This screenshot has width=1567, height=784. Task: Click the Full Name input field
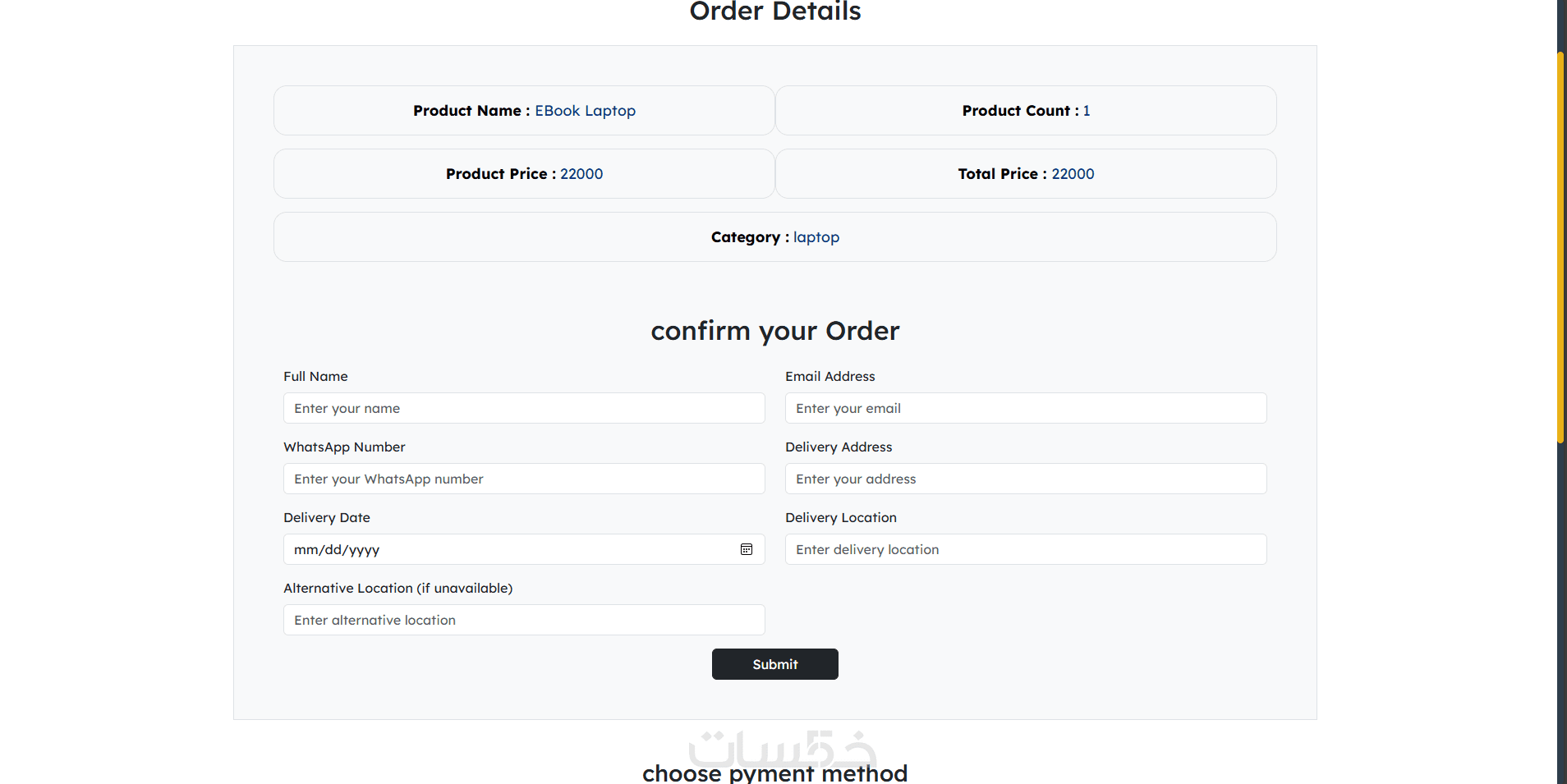tap(524, 408)
